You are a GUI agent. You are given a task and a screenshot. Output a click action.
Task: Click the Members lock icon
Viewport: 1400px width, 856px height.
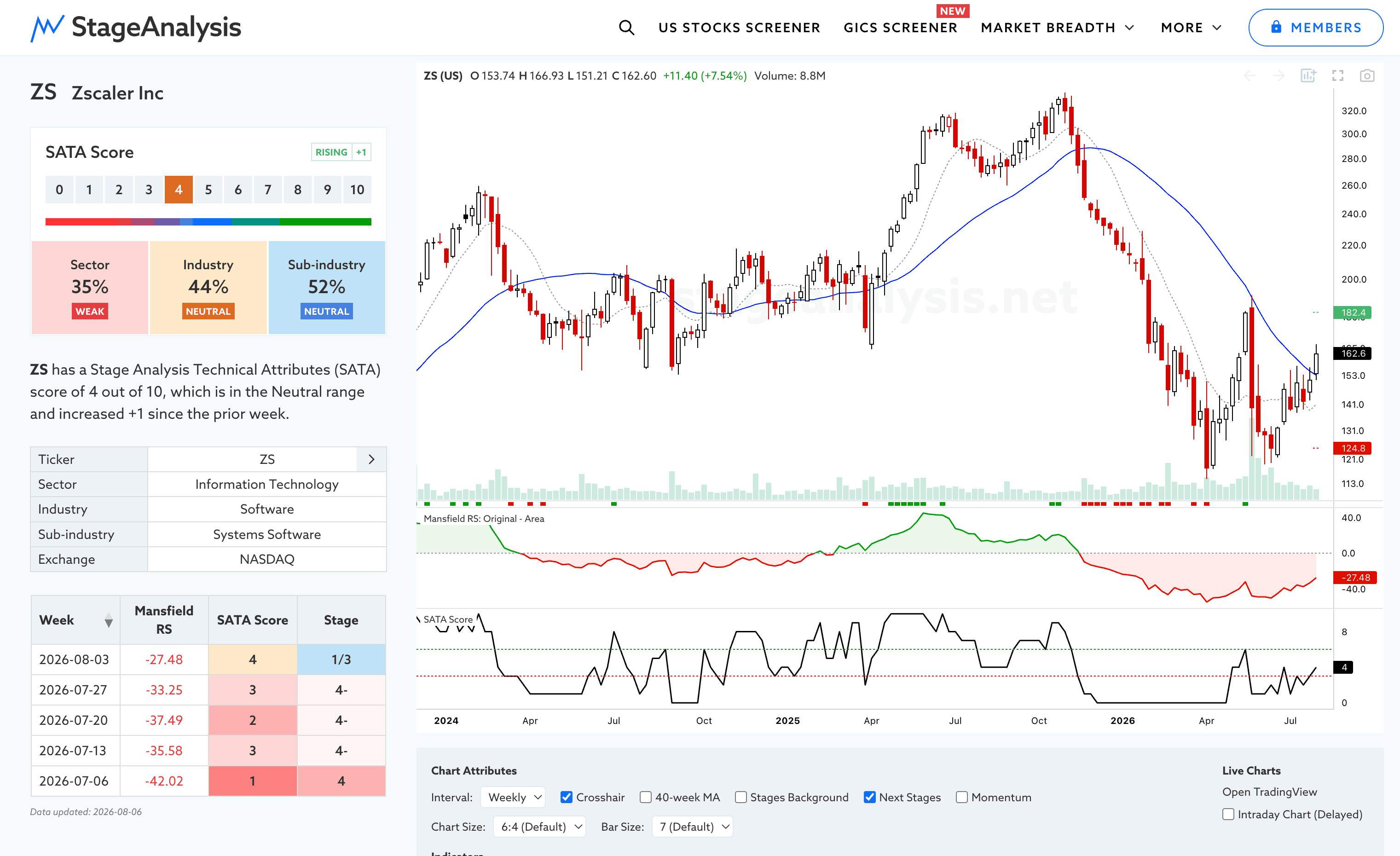1276,27
